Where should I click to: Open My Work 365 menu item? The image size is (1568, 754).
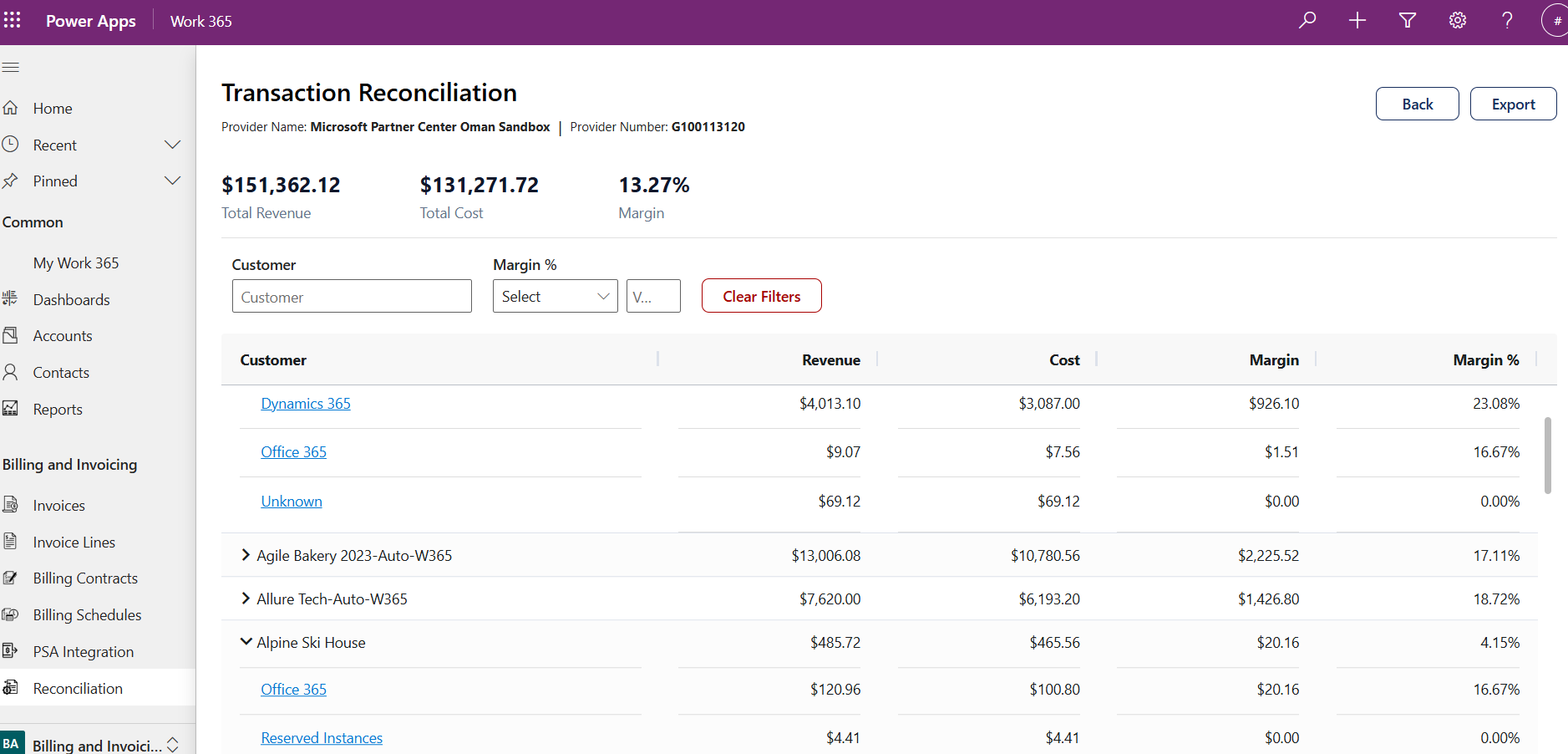[76, 262]
